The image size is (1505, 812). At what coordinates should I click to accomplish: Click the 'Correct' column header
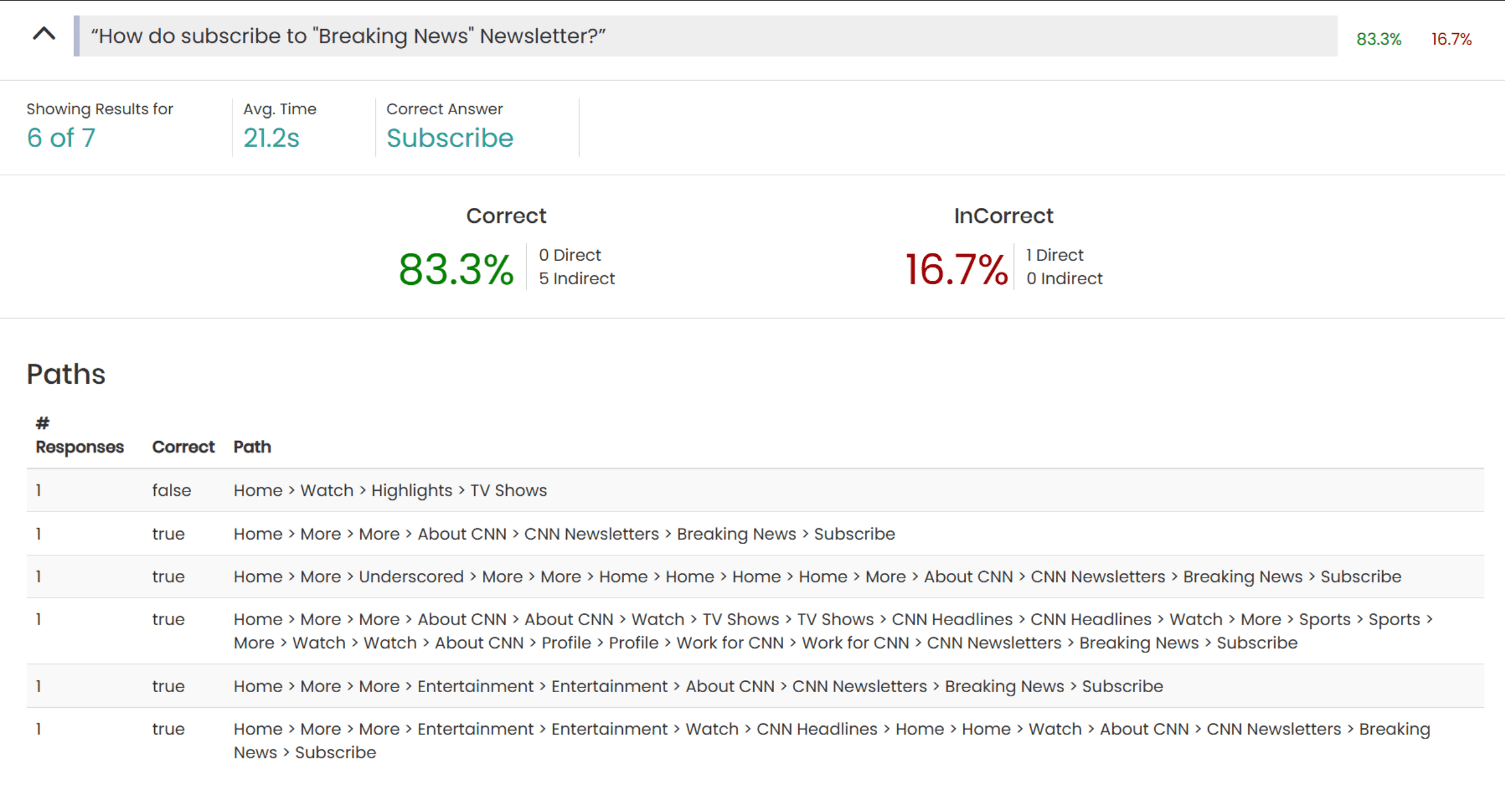183,447
